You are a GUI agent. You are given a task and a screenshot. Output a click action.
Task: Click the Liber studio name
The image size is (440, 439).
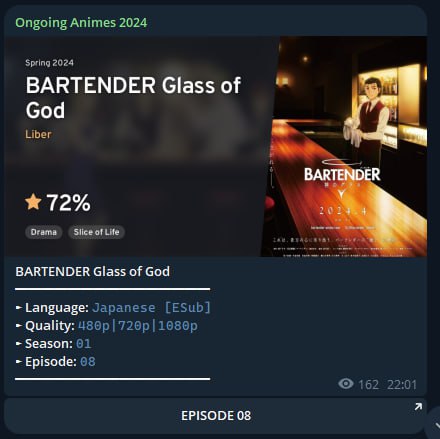[x=38, y=134]
